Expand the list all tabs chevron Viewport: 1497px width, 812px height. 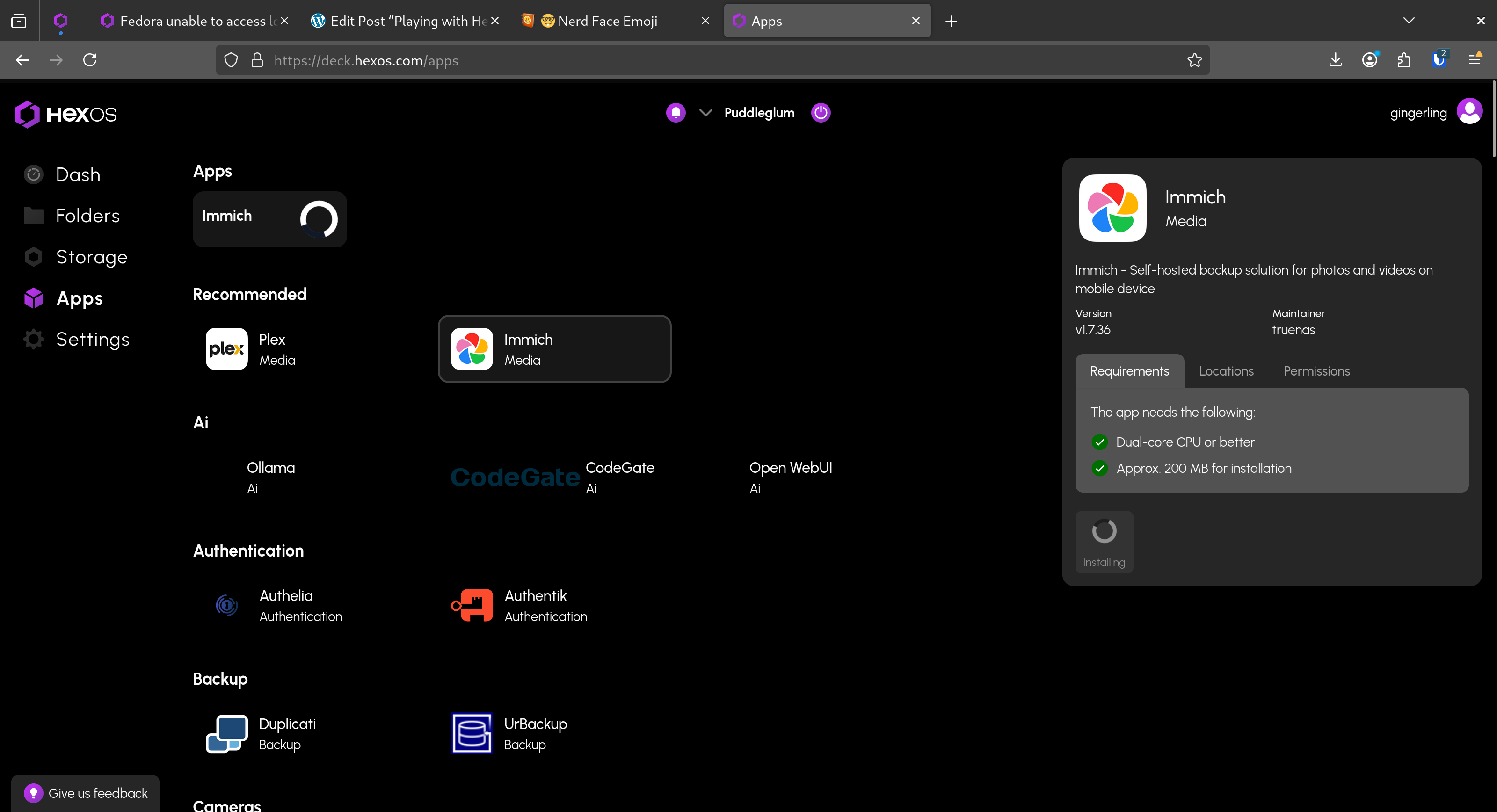[1409, 20]
